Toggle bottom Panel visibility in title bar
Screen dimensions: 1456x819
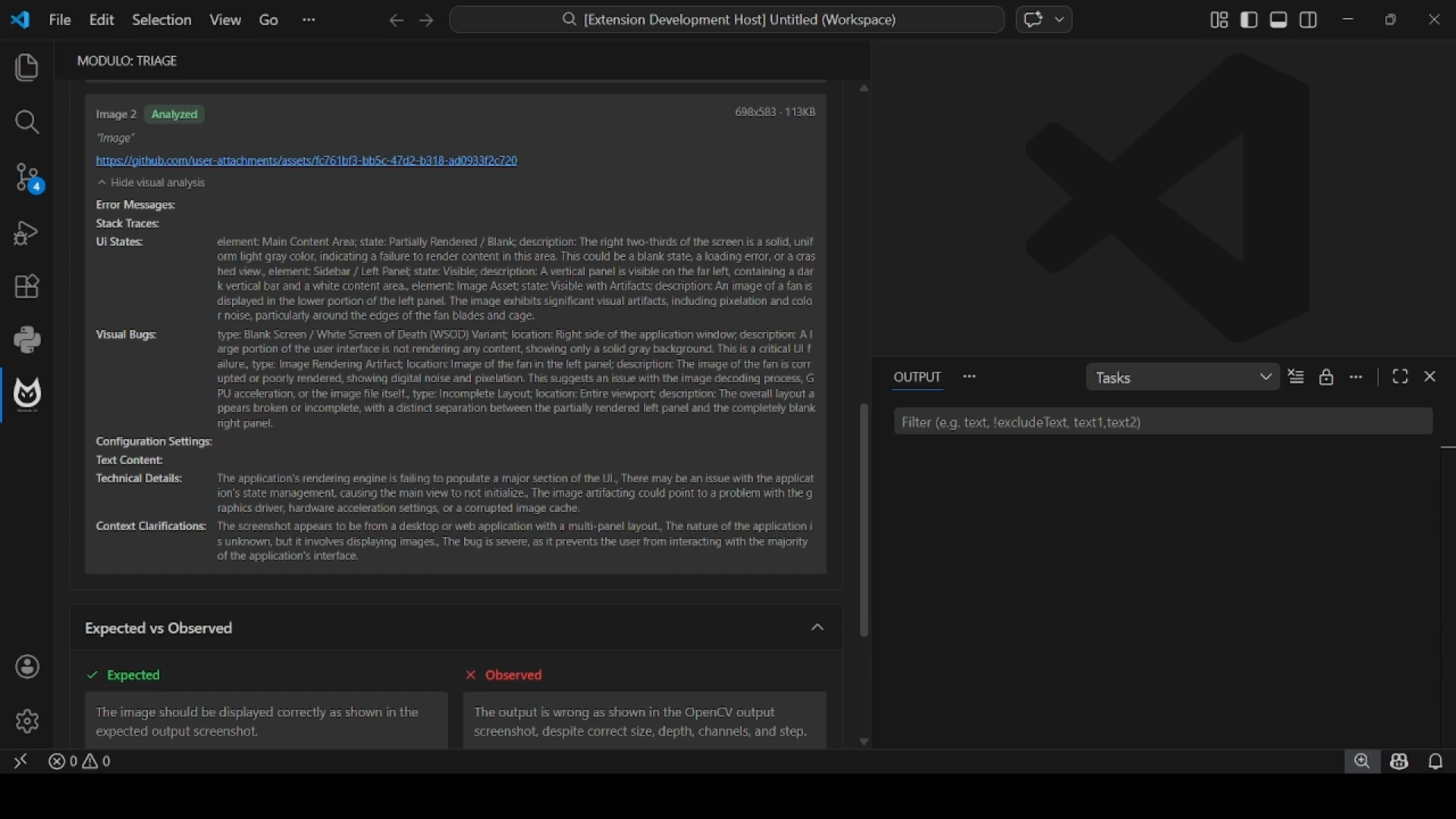point(1279,20)
